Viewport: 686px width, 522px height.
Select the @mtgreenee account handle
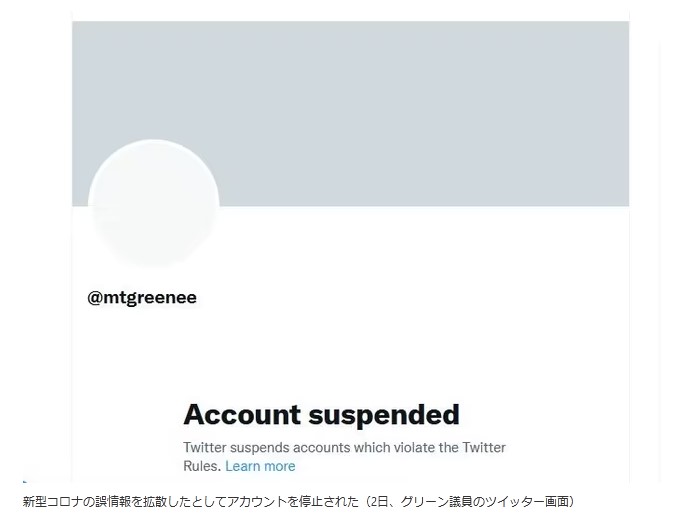(x=142, y=298)
